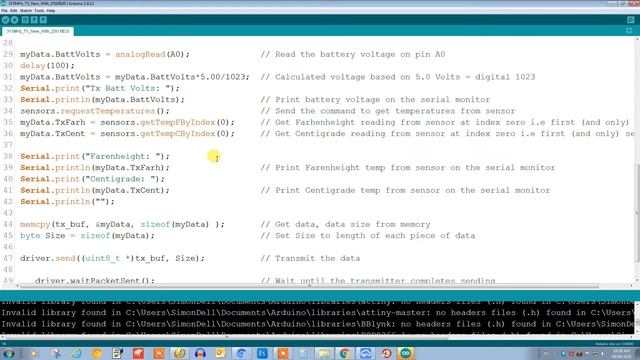Click the Upload arrow icon
640x360 pixels.
click(x=15, y=20)
